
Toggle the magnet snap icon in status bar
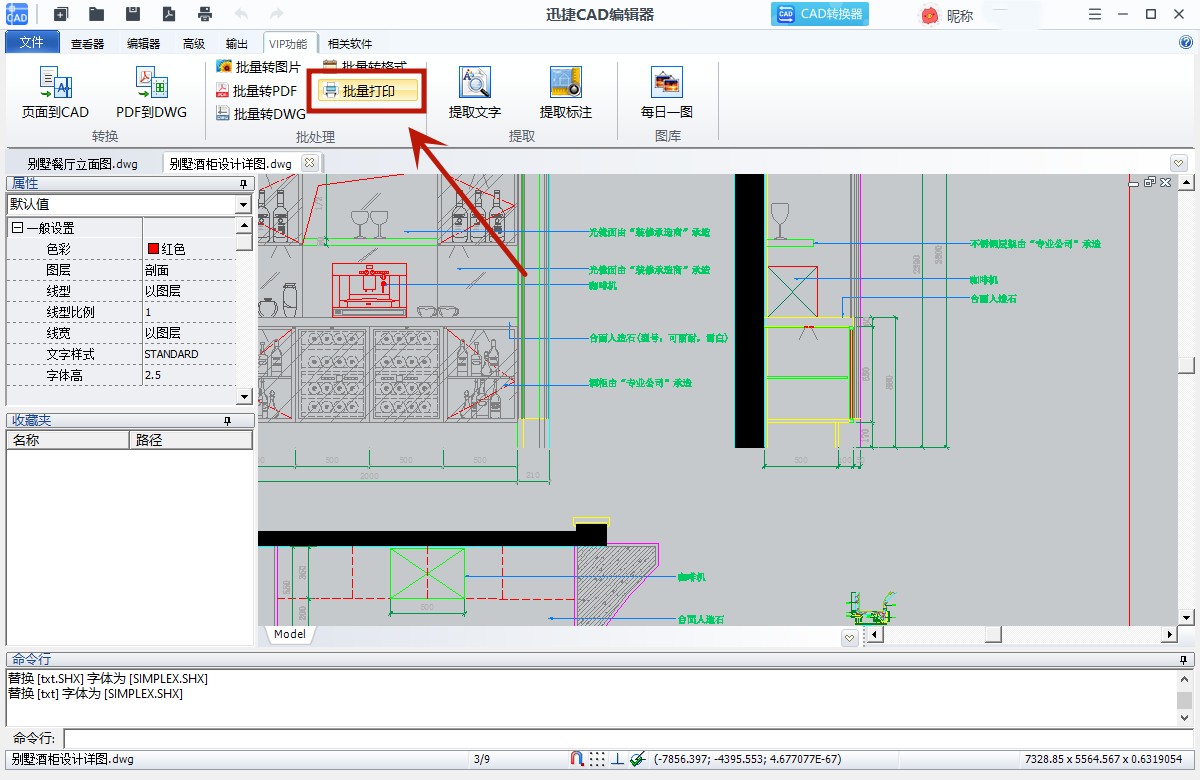coord(576,759)
